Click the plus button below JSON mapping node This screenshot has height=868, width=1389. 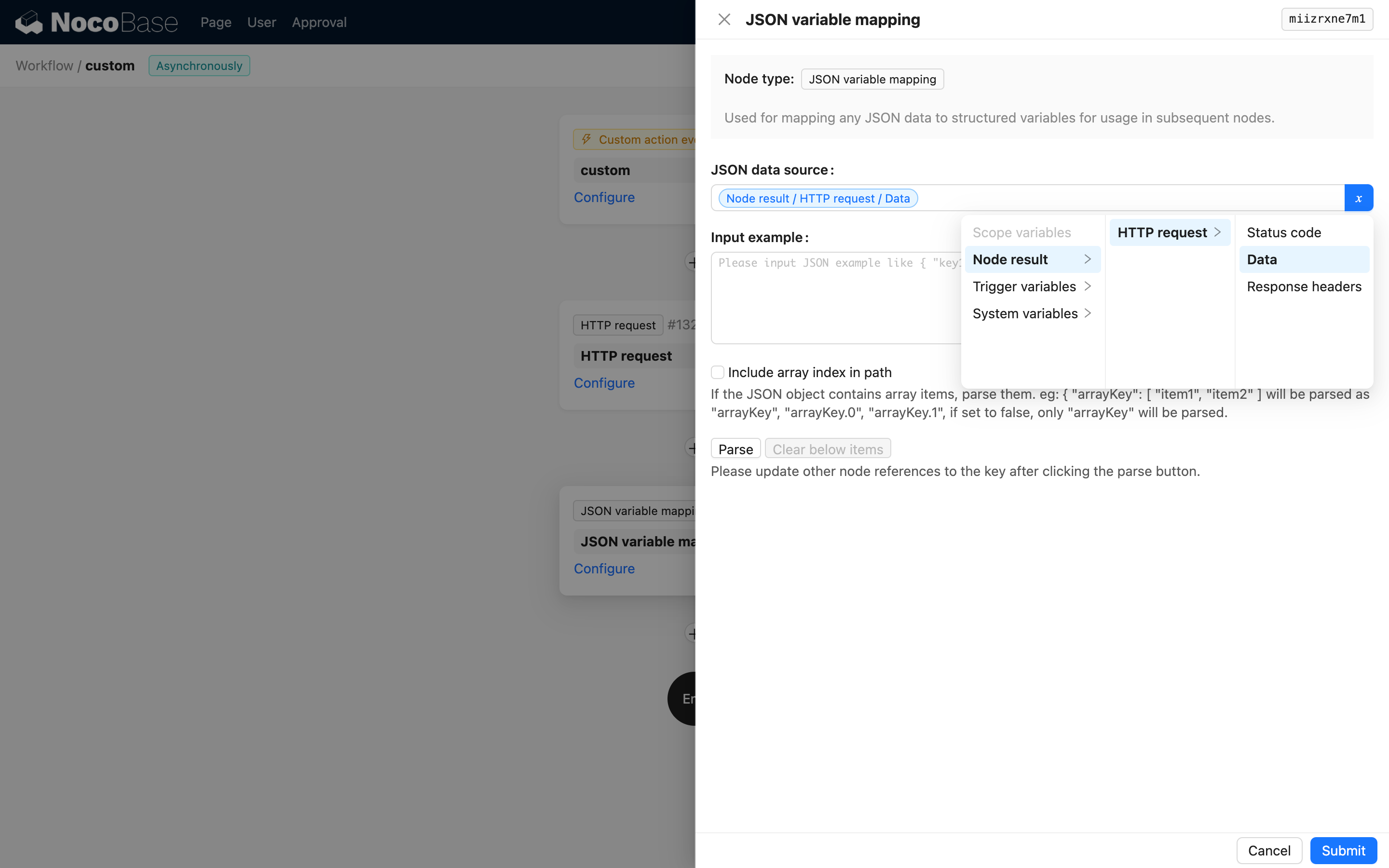[x=692, y=634]
